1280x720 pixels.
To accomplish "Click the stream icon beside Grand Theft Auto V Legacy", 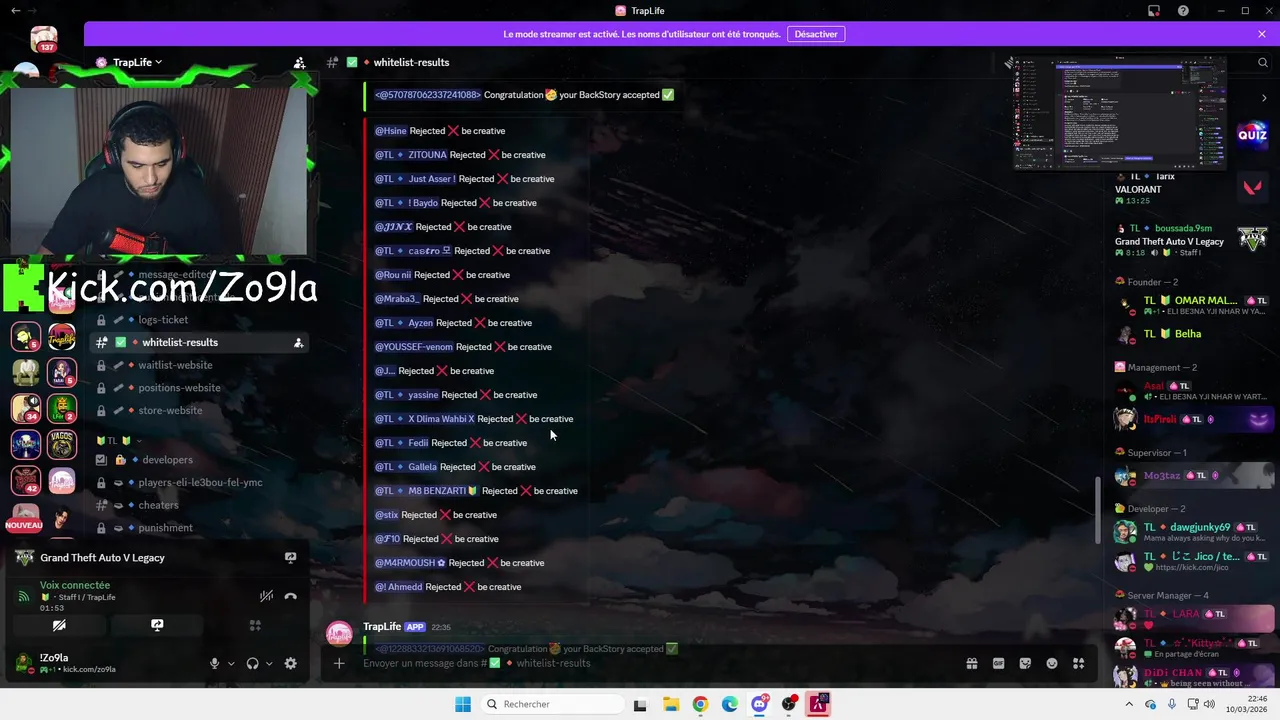I will [x=290, y=558].
